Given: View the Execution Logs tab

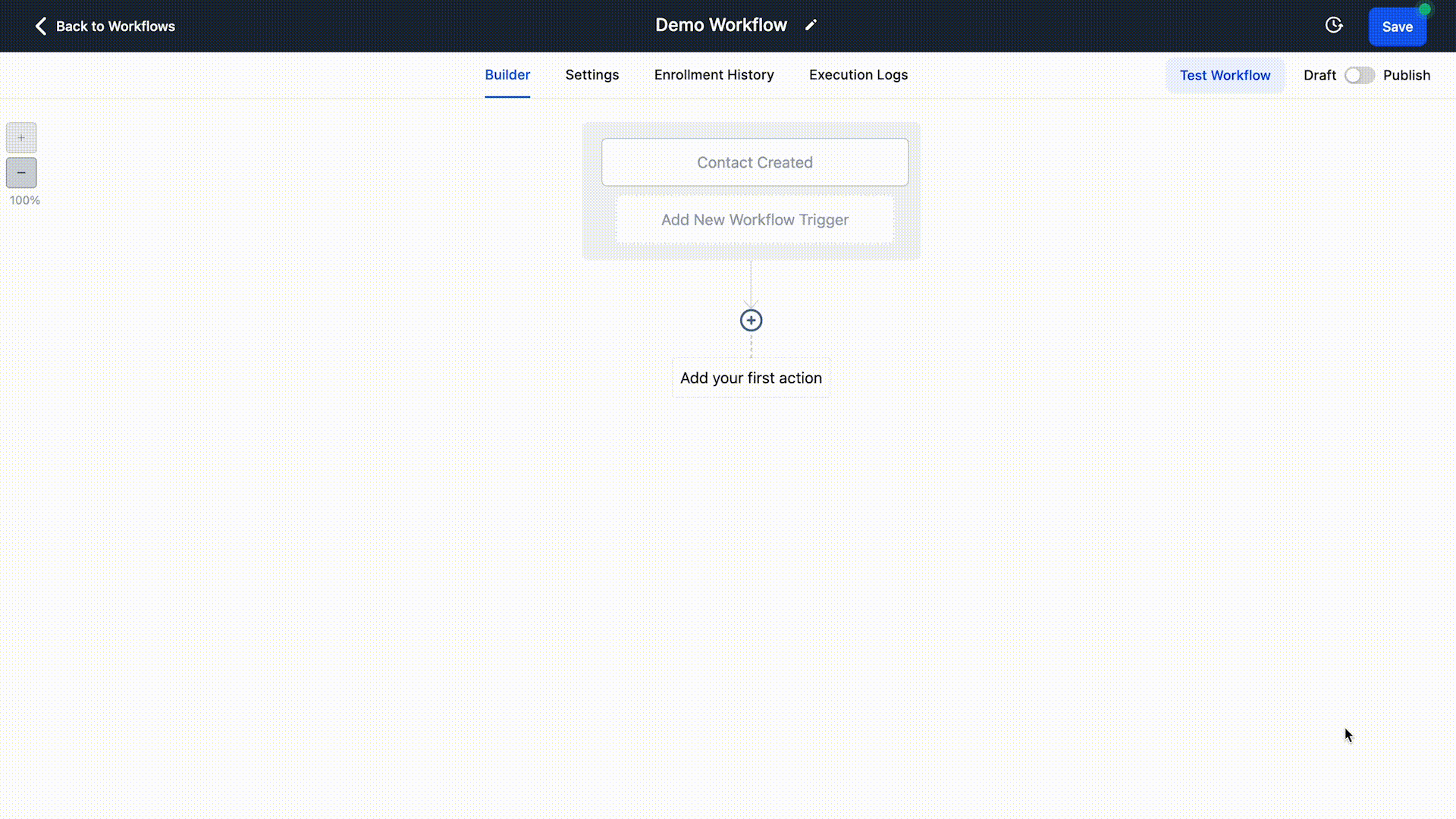Looking at the screenshot, I should [x=858, y=75].
